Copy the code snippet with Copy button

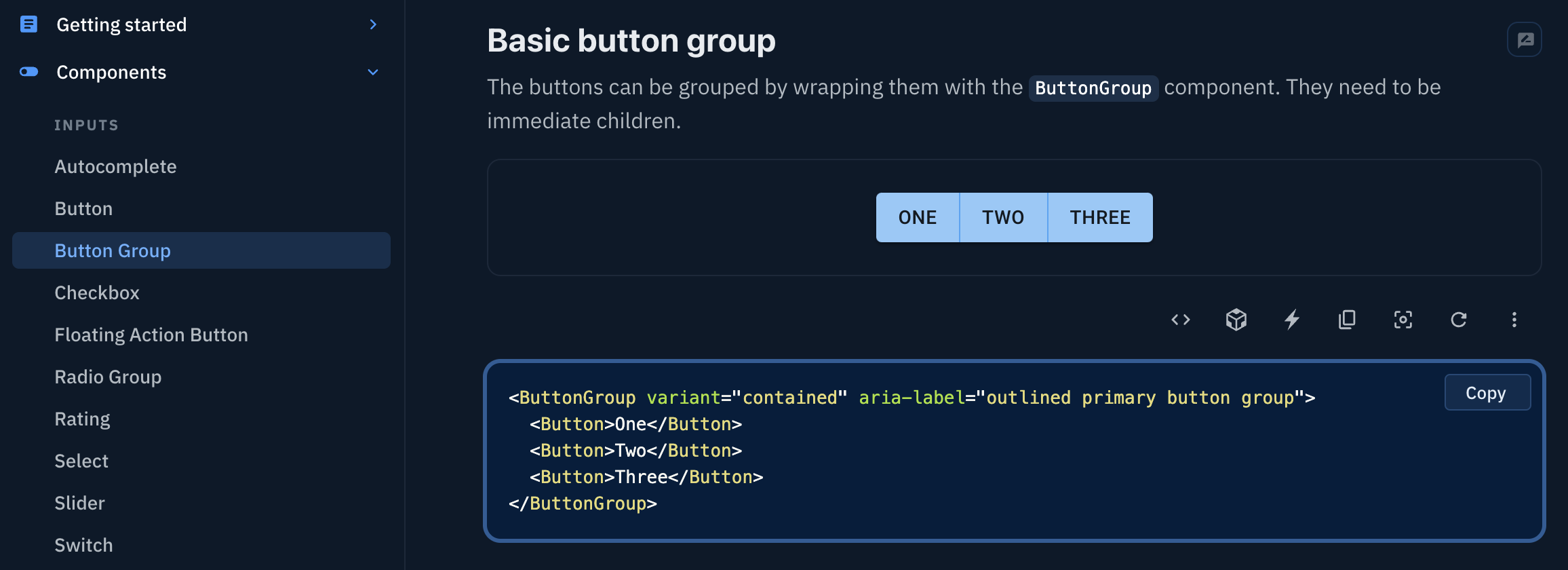click(1487, 392)
